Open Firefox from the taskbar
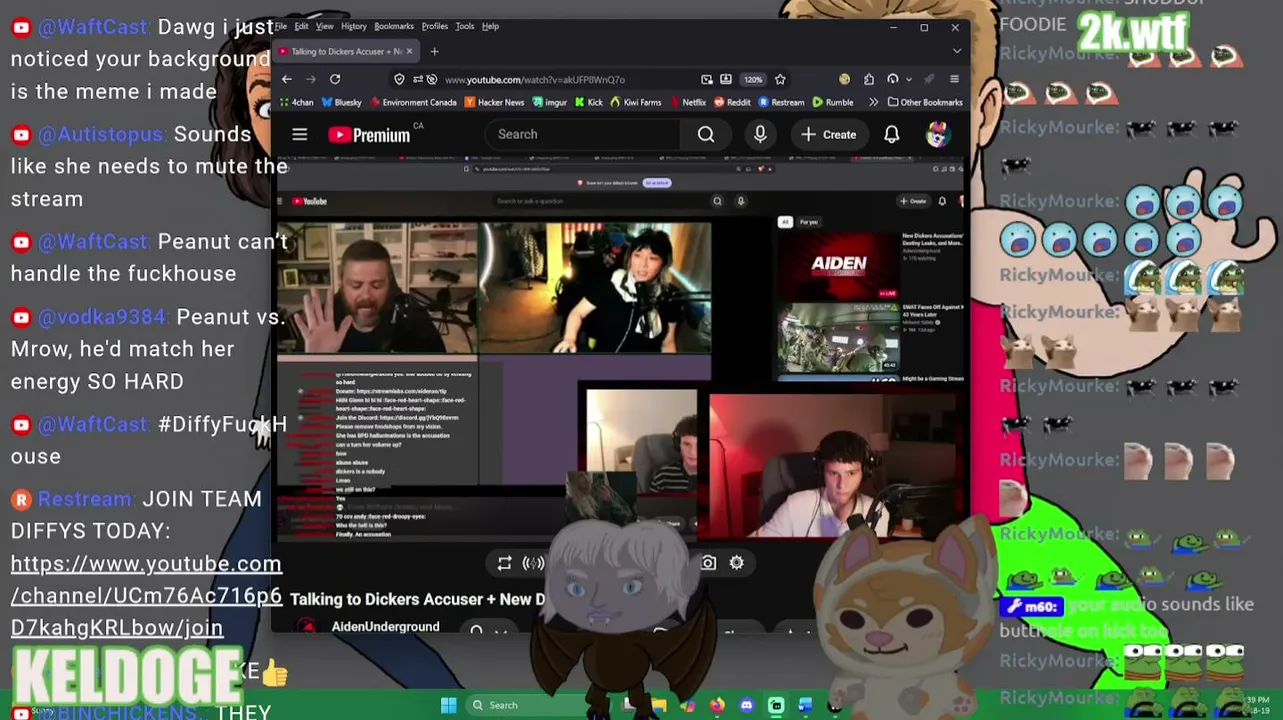The image size is (1283, 720). tap(717, 705)
